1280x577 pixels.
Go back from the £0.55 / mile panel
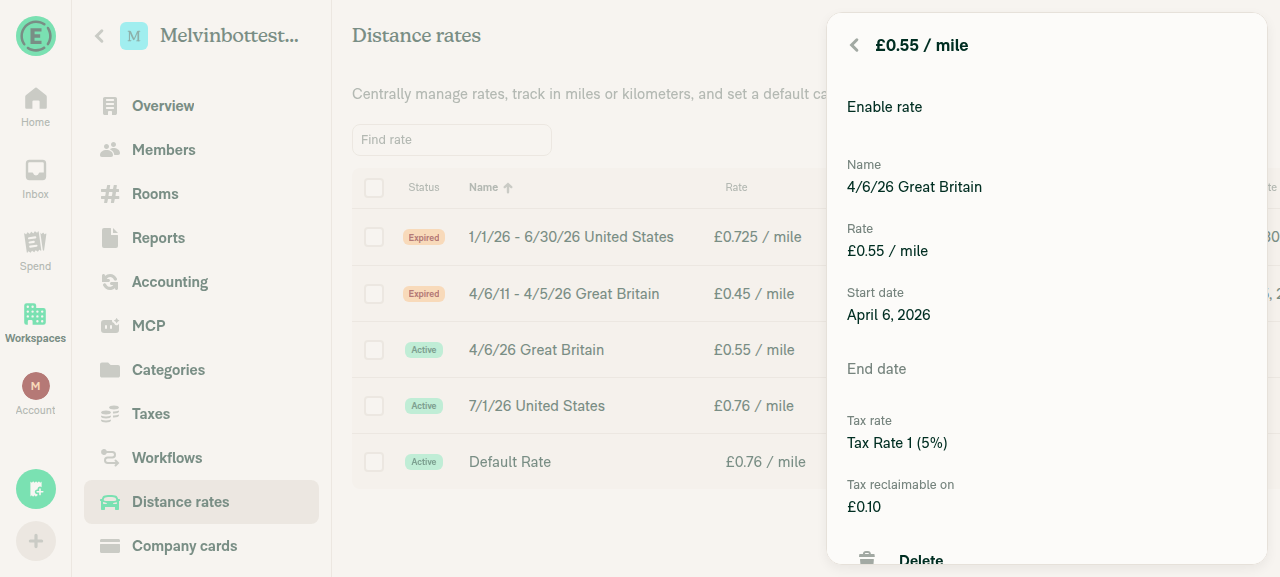854,45
